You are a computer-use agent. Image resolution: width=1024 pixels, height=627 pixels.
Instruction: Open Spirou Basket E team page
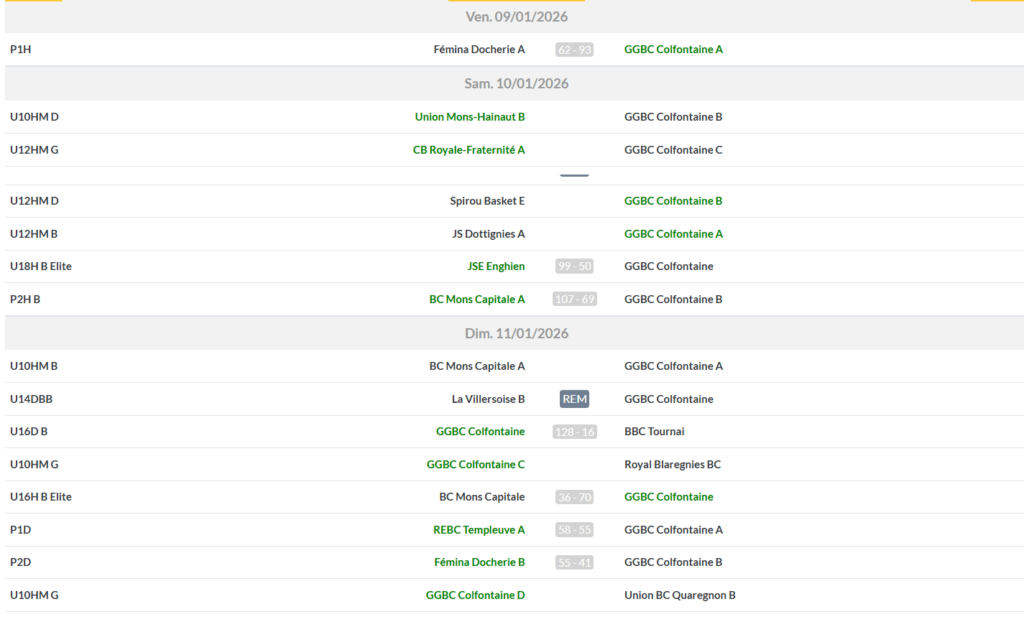(487, 201)
